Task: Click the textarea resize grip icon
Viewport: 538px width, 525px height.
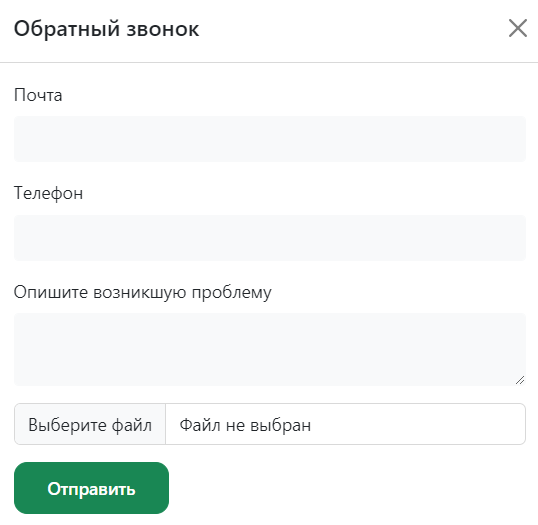Action: pyautogui.click(x=520, y=380)
